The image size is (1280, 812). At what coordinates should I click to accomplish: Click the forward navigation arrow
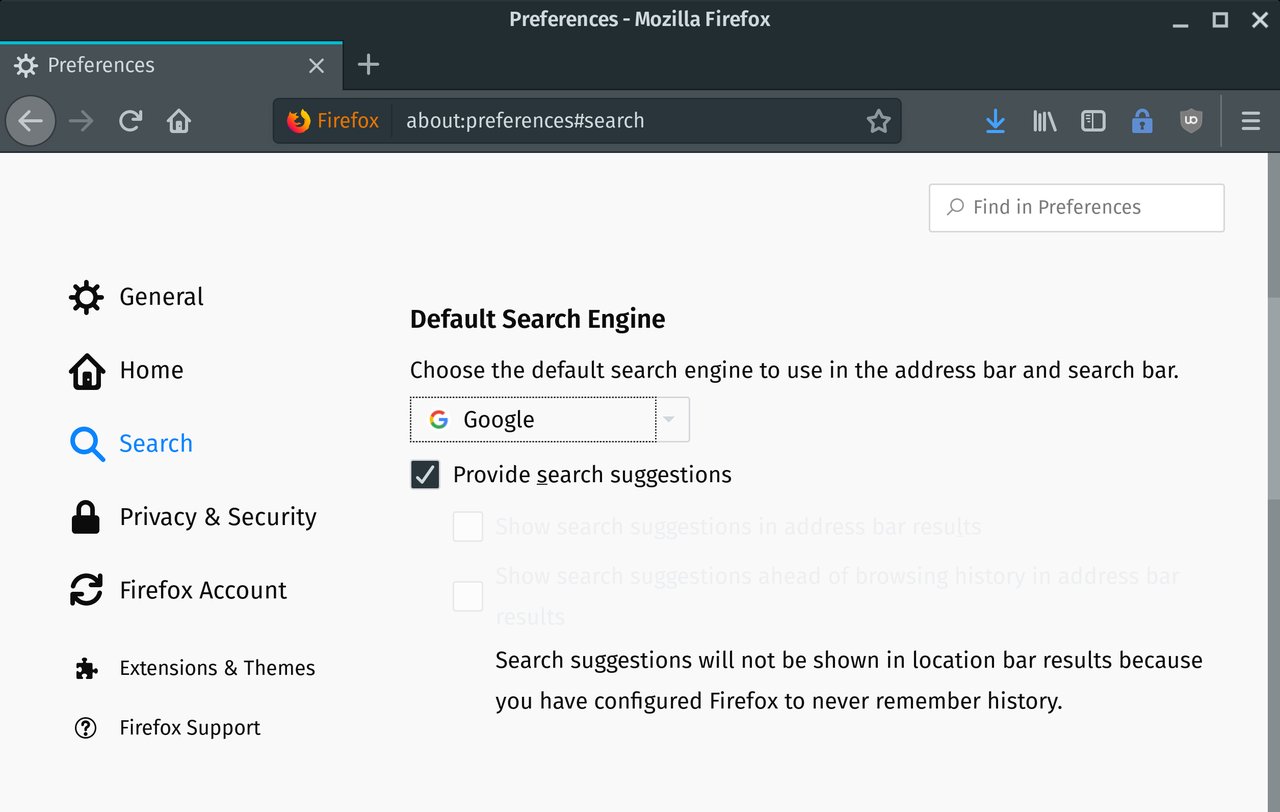click(x=81, y=121)
